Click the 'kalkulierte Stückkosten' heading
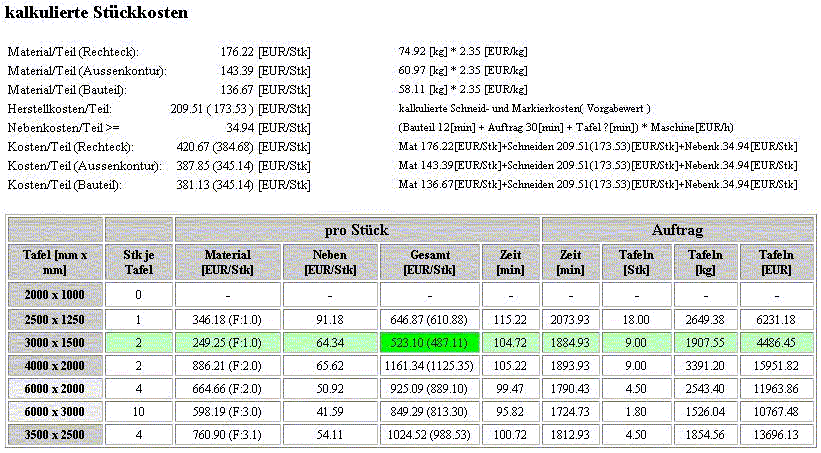The height and width of the screenshot is (453, 821). pyautogui.click(x=96, y=14)
